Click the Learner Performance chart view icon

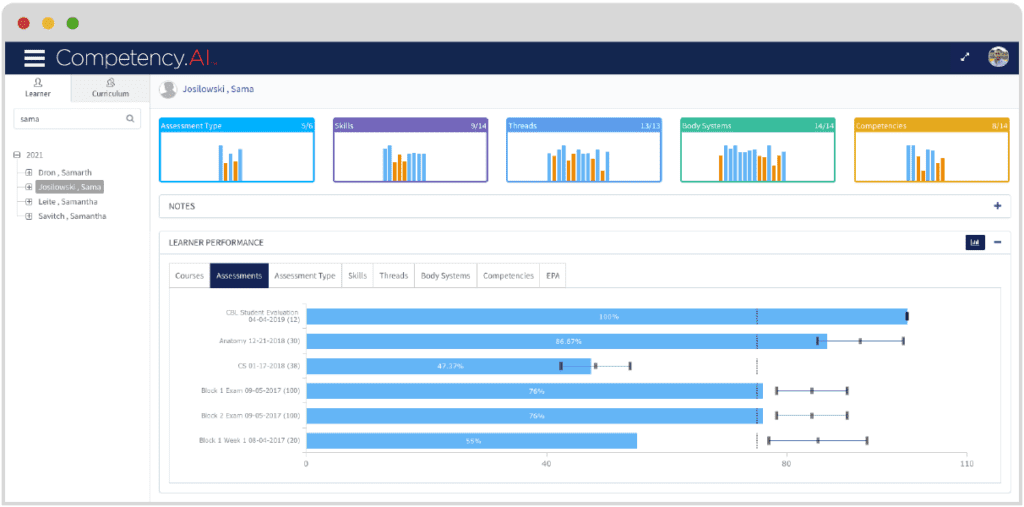tap(975, 242)
